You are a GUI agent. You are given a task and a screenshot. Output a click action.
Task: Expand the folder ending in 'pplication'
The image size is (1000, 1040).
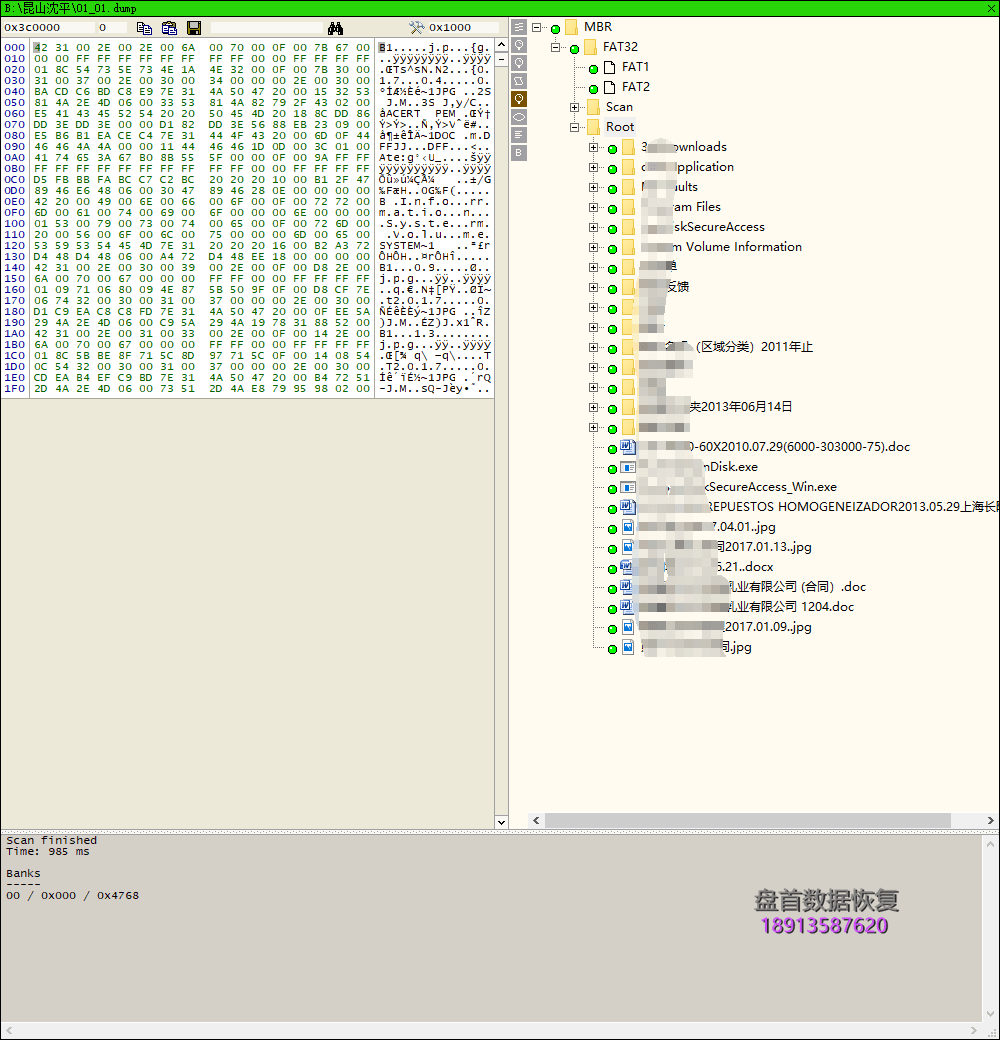[x=594, y=167]
